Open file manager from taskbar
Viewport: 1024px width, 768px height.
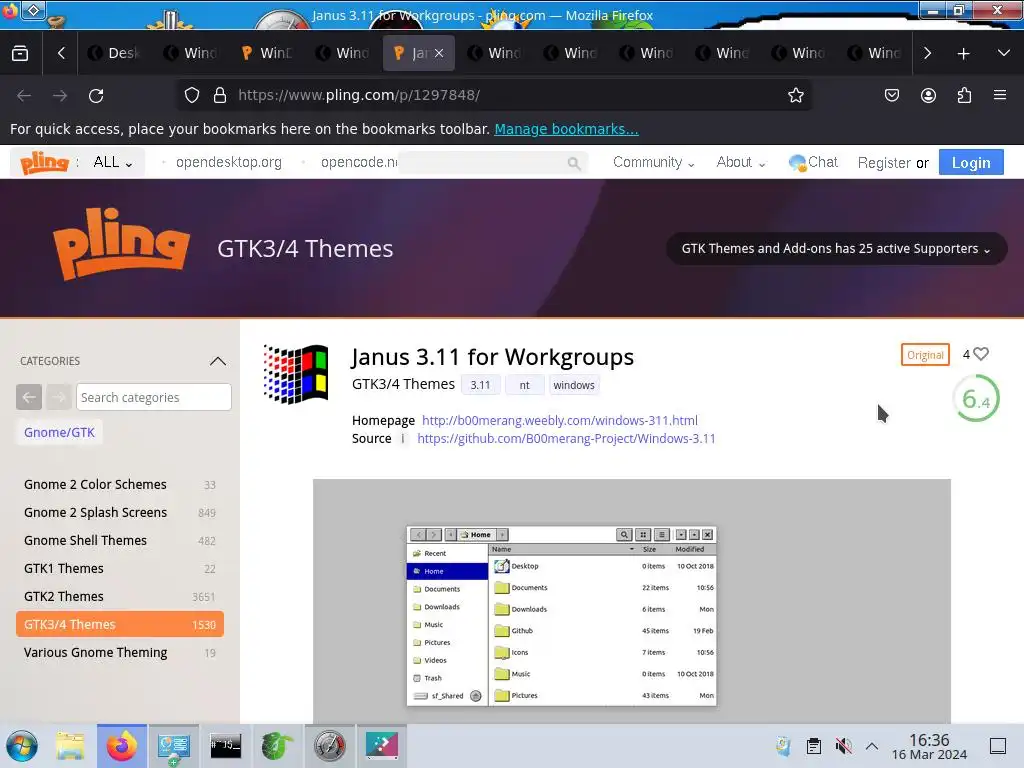[x=70, y=746]
